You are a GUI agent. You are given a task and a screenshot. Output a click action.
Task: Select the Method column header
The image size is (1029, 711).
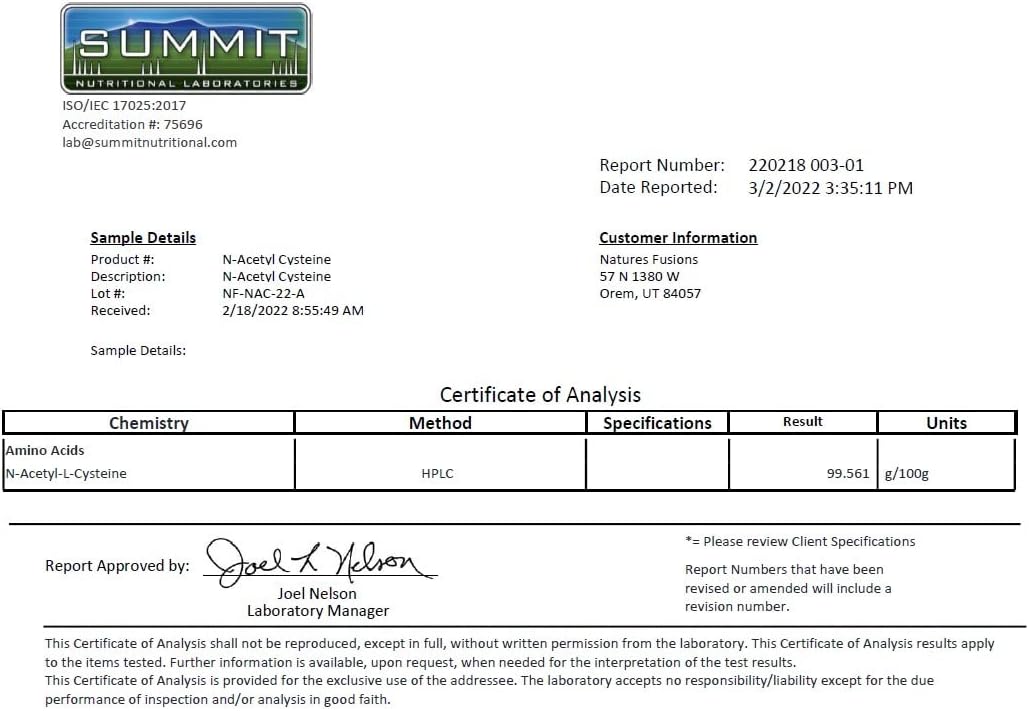point(439,423)
